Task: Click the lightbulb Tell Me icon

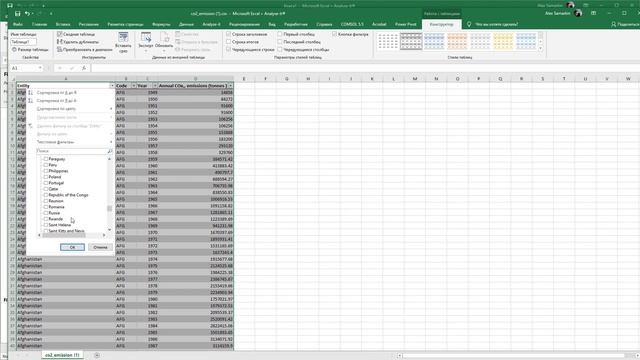Action: click(469, 24)
